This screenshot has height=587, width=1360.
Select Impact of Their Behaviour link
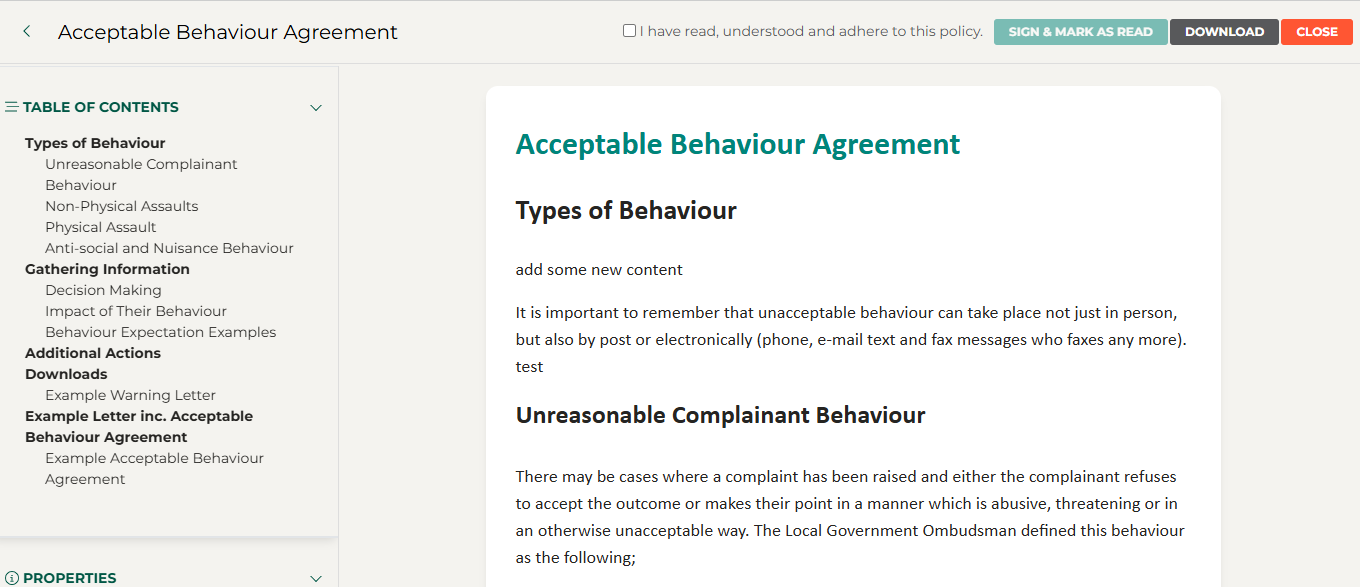click(135, 311)
